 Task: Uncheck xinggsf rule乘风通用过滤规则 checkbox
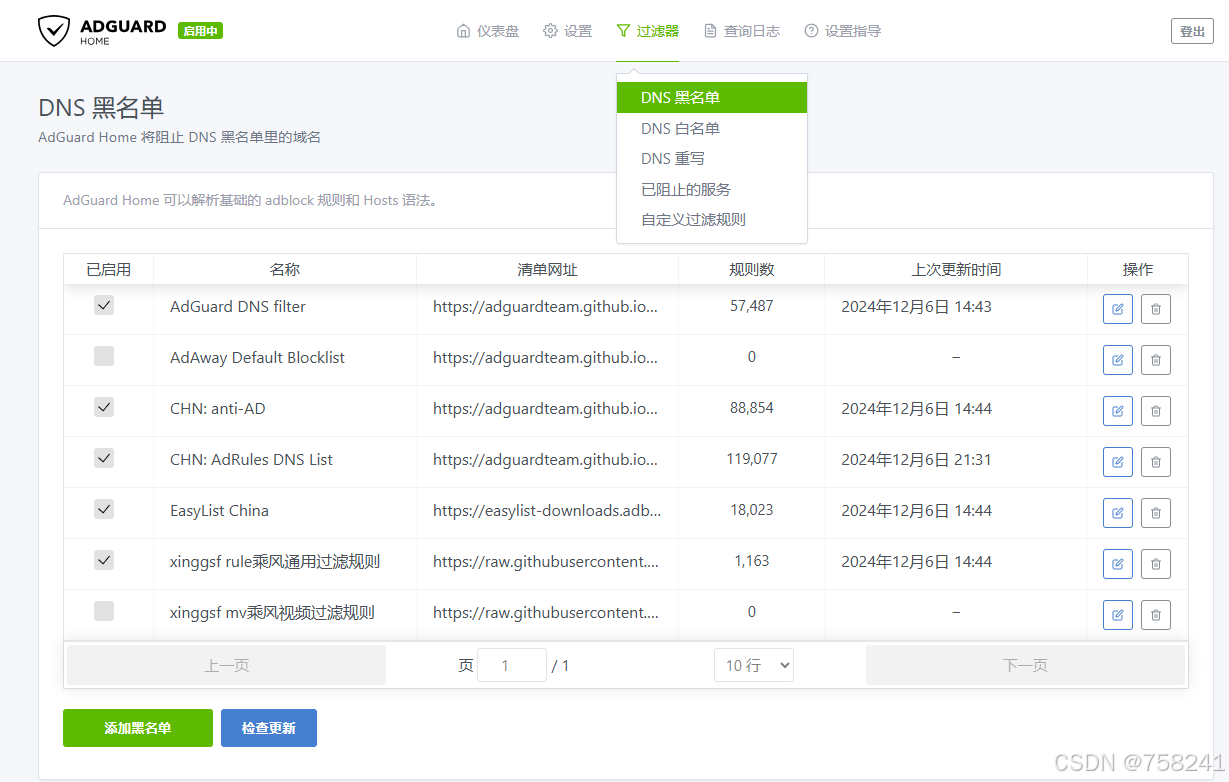(x=104, y=560)
